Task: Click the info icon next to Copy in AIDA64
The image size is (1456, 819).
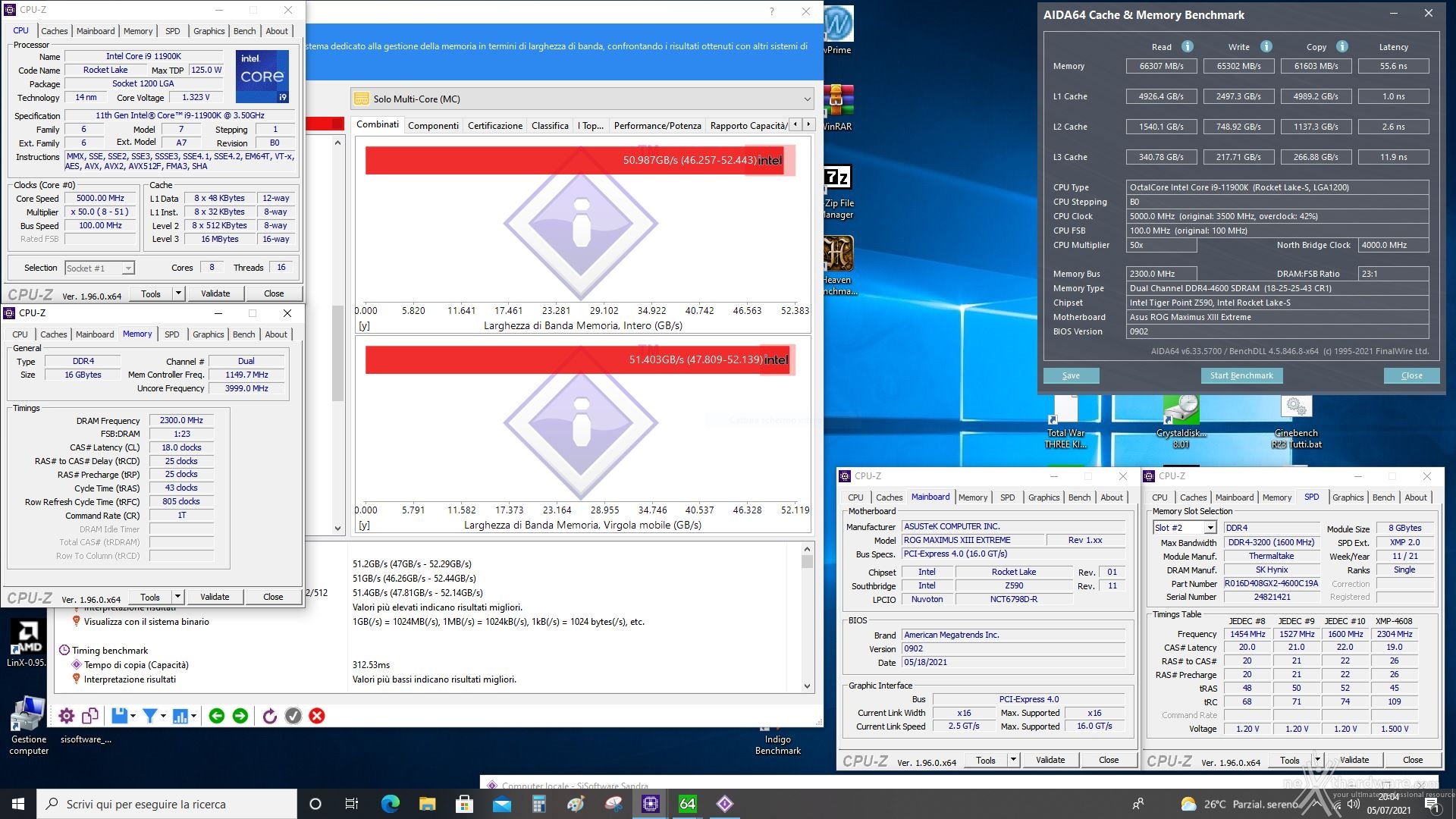Action: pos(1342,46)
